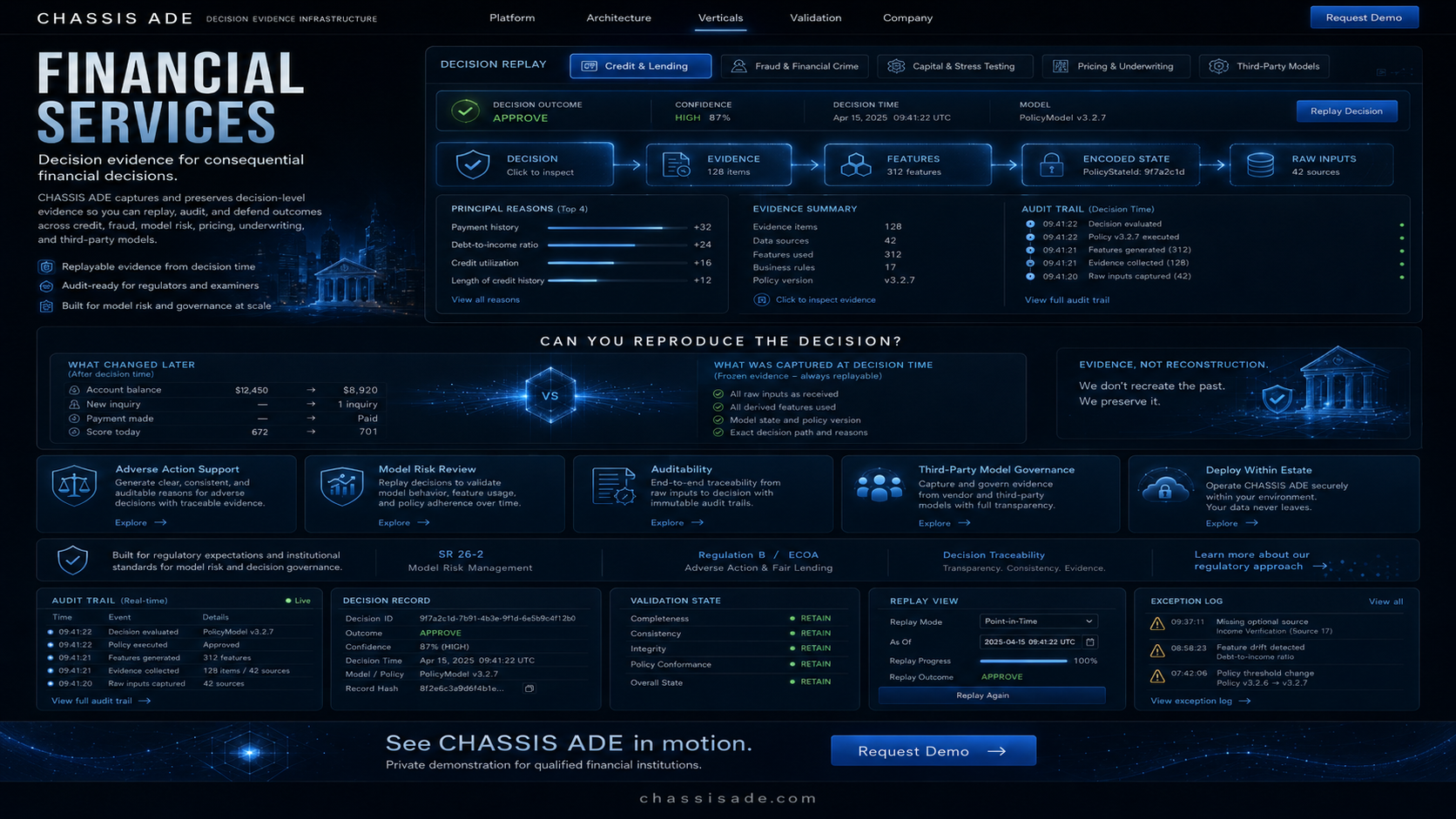Click the chassisade.com footer text

click(x=728, y=798)
